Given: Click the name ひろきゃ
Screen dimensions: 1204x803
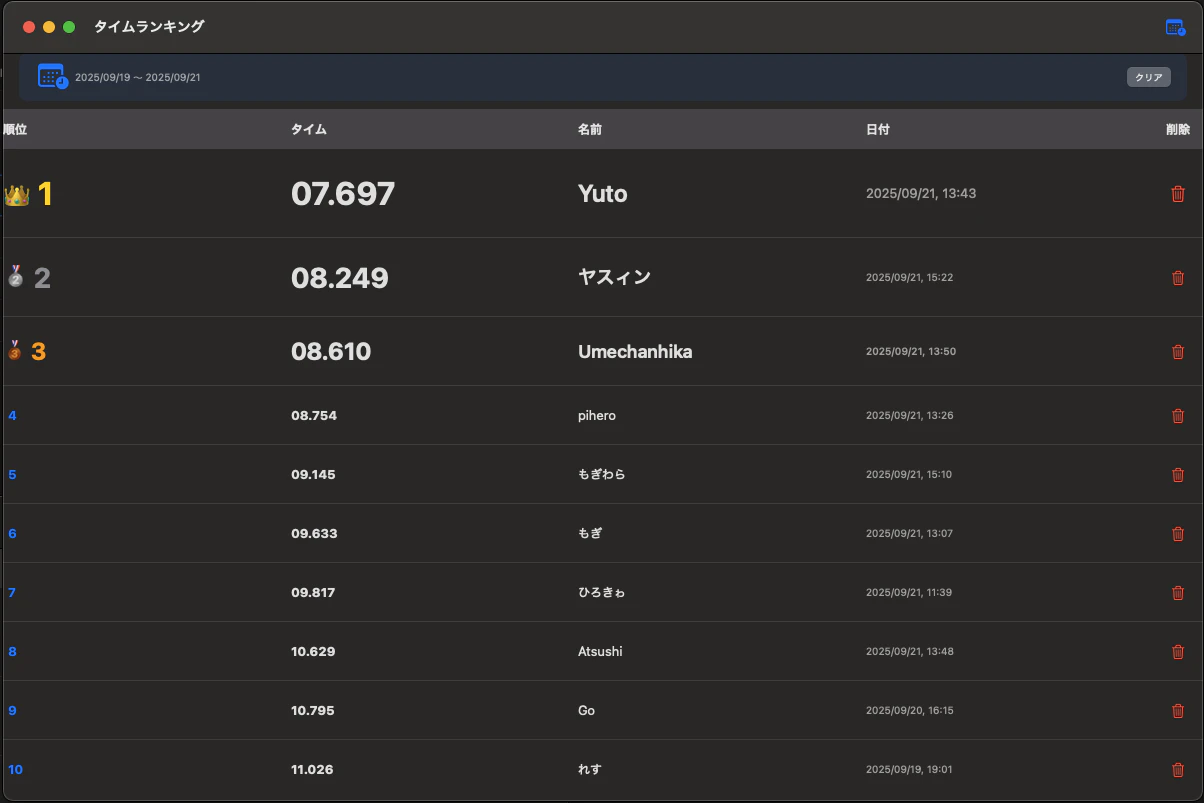Looking at the screenshot, I should pos(602,593).
